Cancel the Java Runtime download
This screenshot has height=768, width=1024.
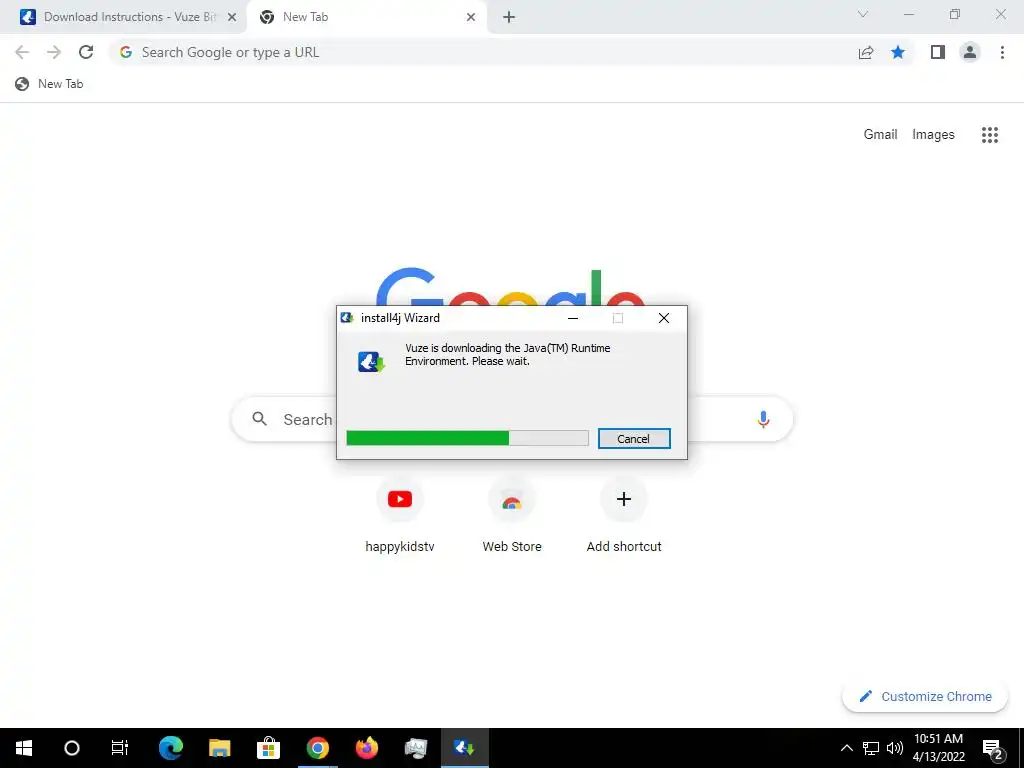(634, 439)
